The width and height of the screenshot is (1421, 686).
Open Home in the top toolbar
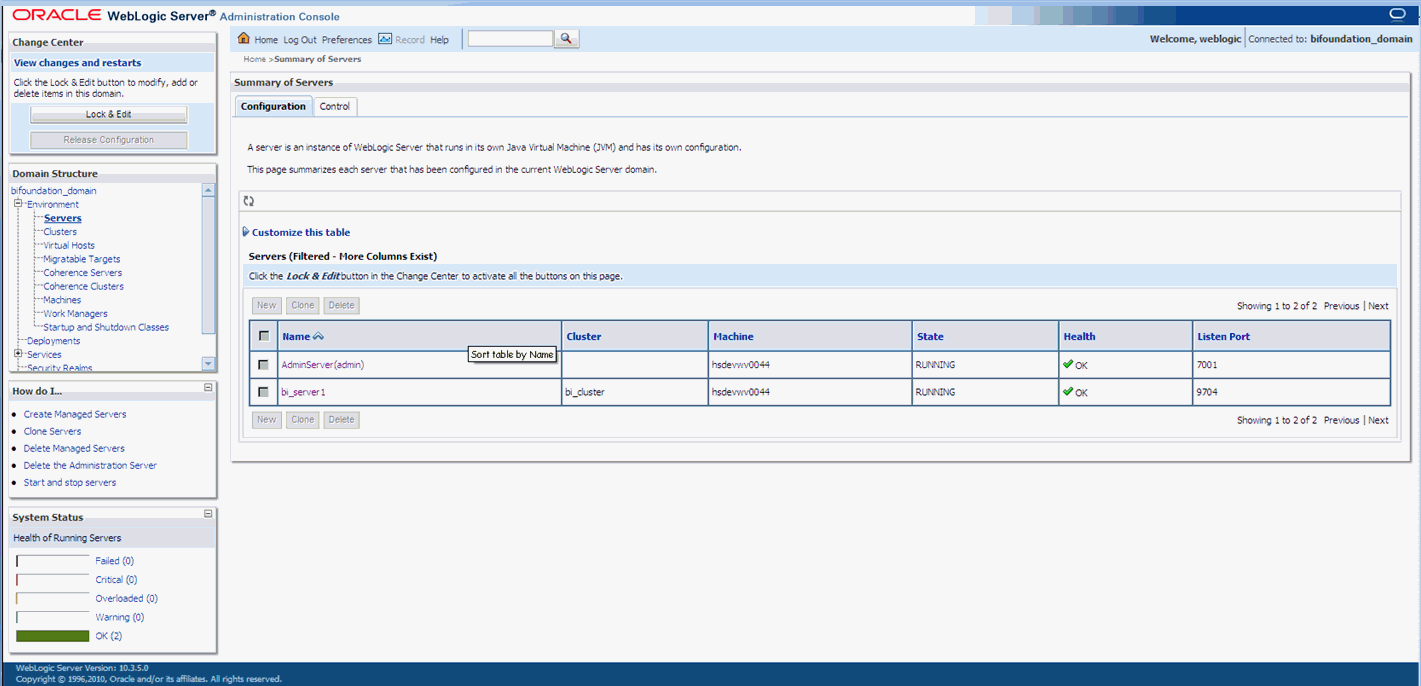pyautogui.click(x=266, y=40)
